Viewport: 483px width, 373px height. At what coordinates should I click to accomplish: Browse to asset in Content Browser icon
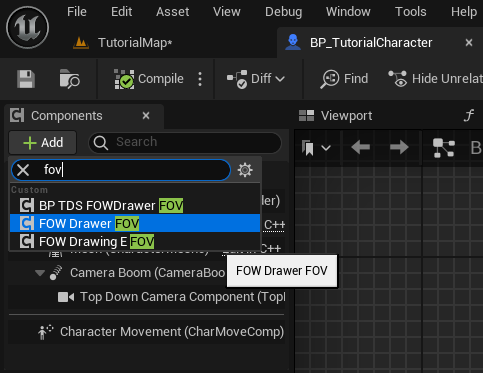click(69, 79)
